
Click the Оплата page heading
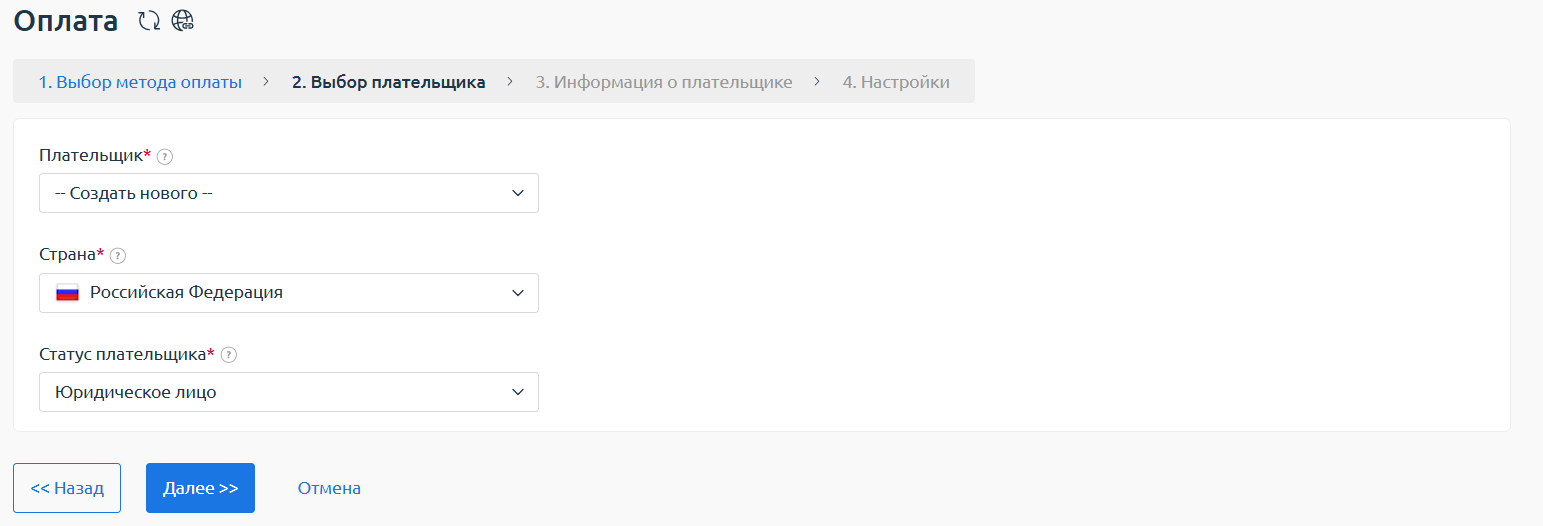point(65,20)
